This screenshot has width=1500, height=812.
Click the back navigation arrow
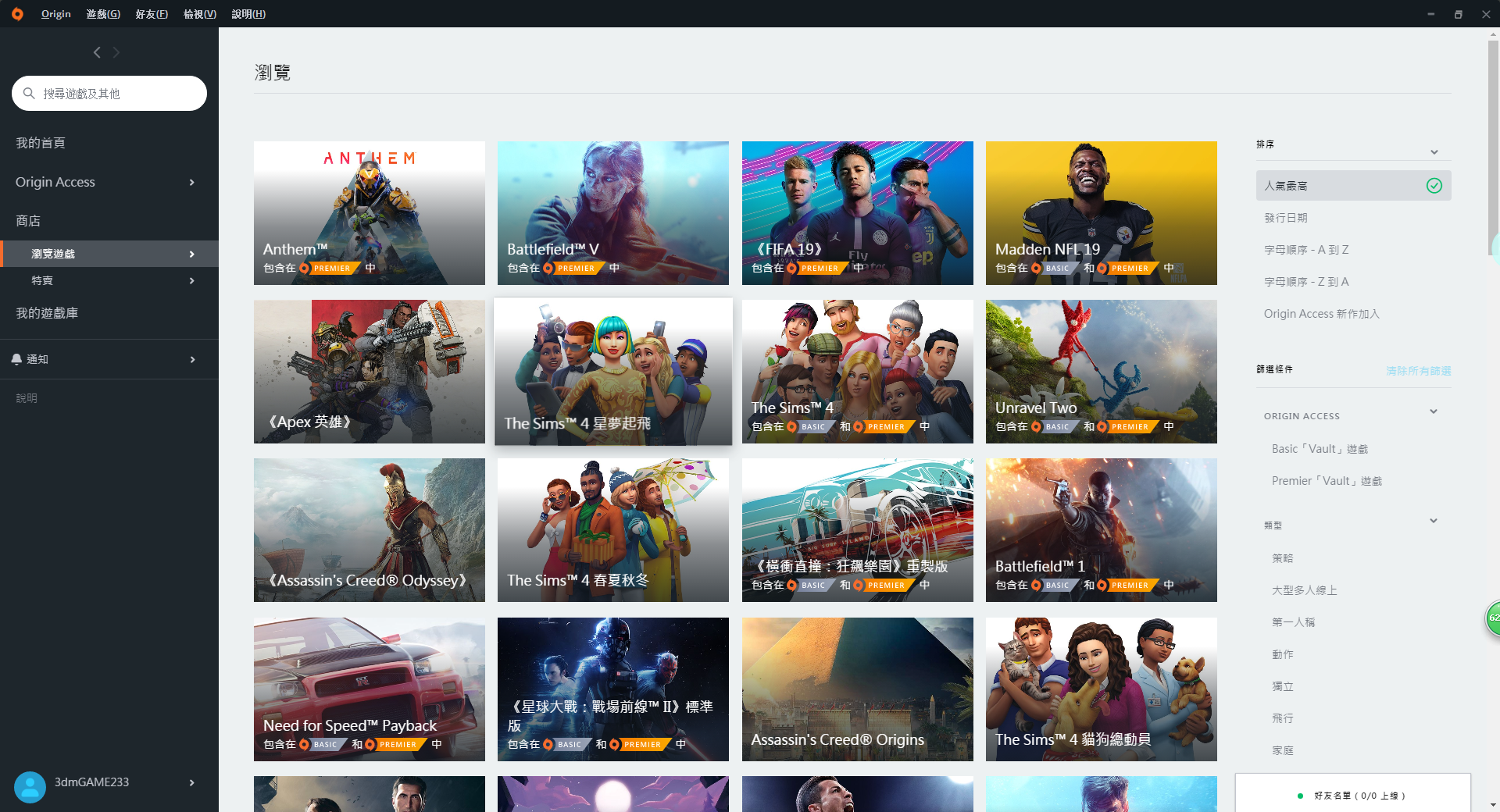(96, 52)
